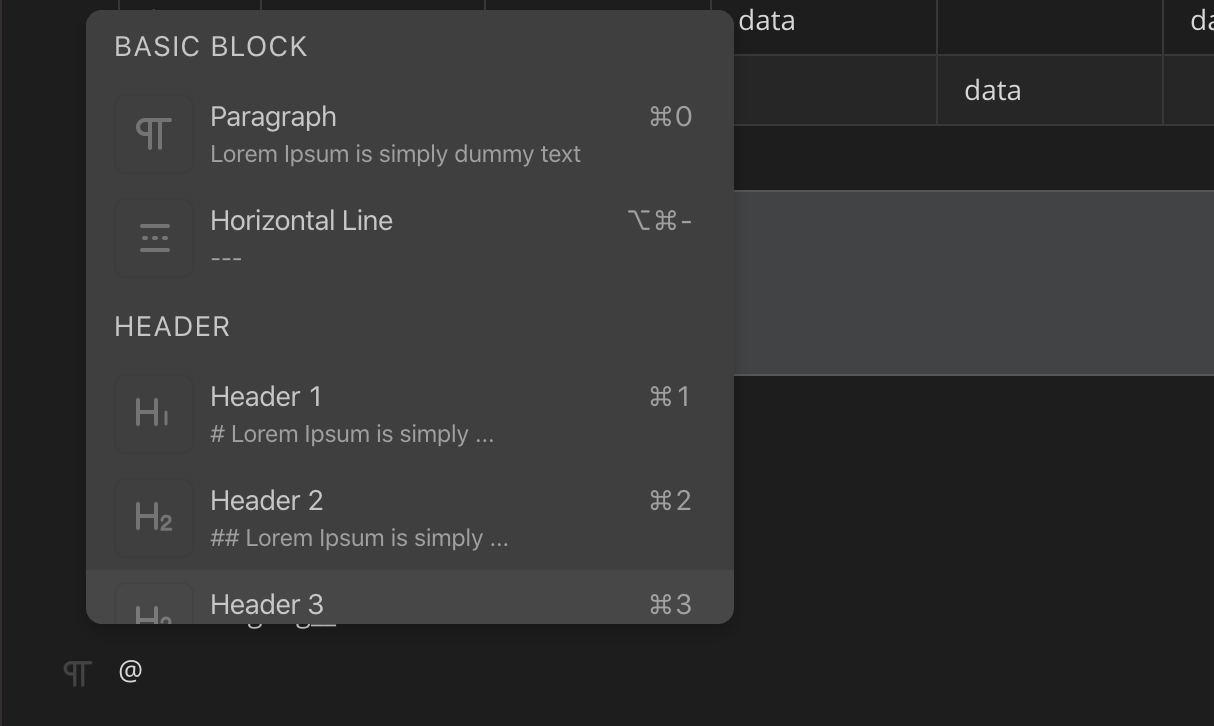Click the ⌘0 shortcut label for Paragraph
The width and height of the screenshot is (1214, 726).
(670, 117)
